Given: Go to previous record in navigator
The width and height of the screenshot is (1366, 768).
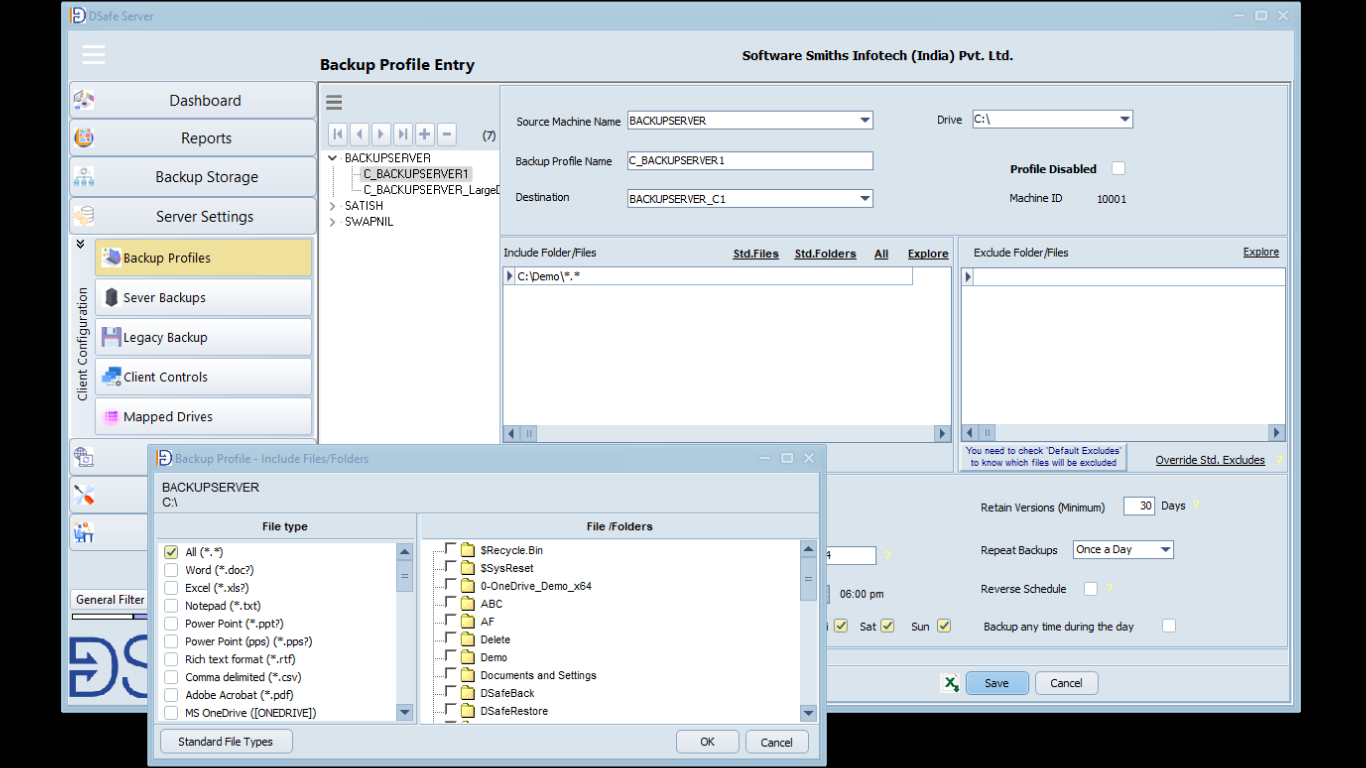Looking at the screenshot, I should click(x=359, y=134).
